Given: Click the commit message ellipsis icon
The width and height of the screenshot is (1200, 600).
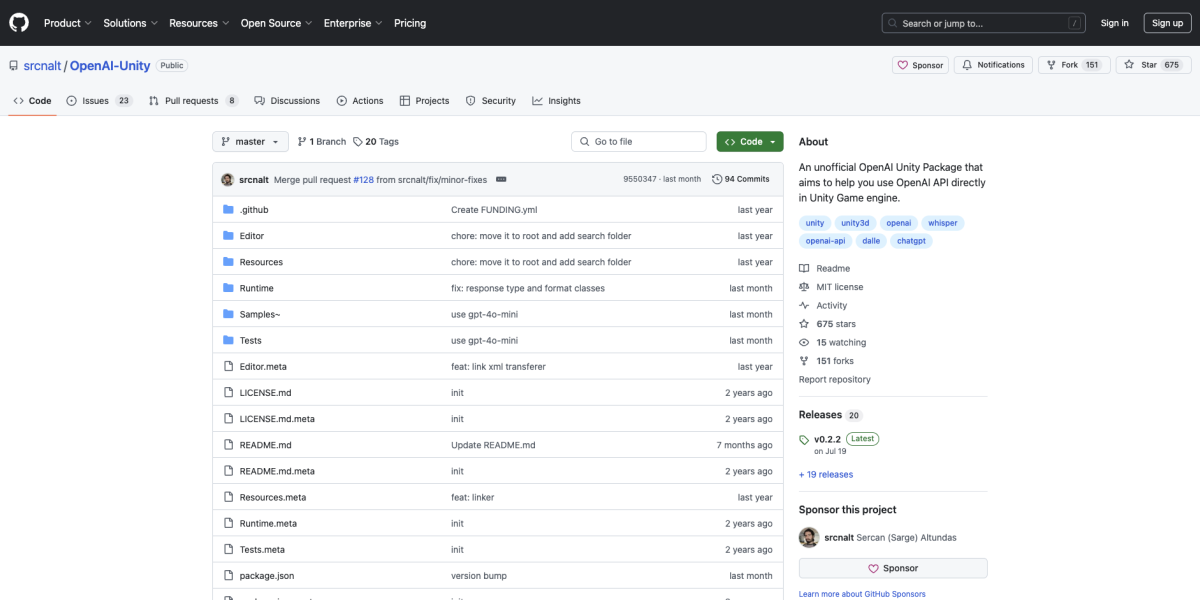Looking at the screenshot, I should [501, 179].
